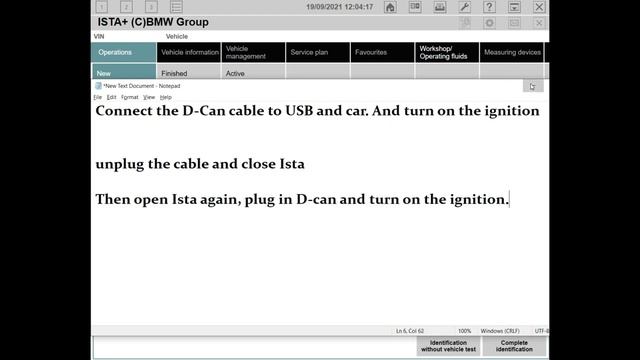Screen dimensions: 640x360
Task: Click Notepad document icon in title bar
Action: click(x=98, y=86)
